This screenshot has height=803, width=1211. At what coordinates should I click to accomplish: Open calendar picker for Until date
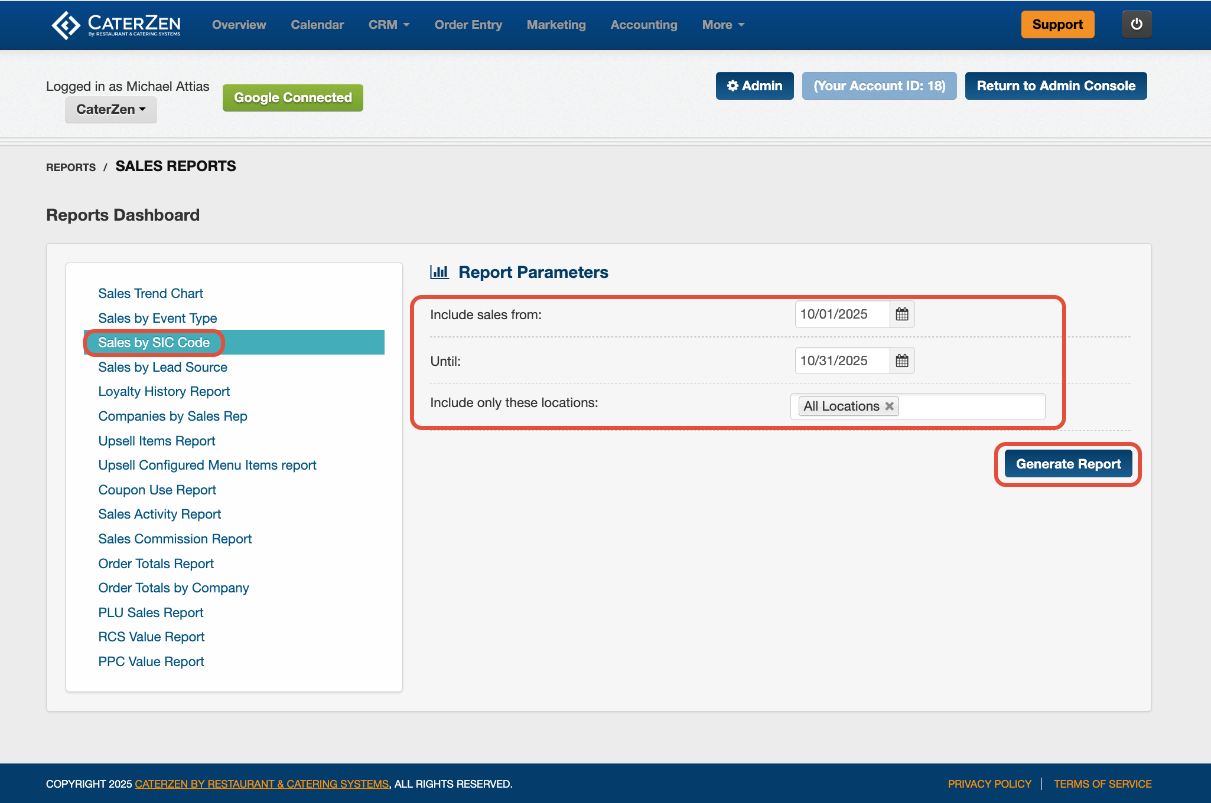tap(902, 361)
